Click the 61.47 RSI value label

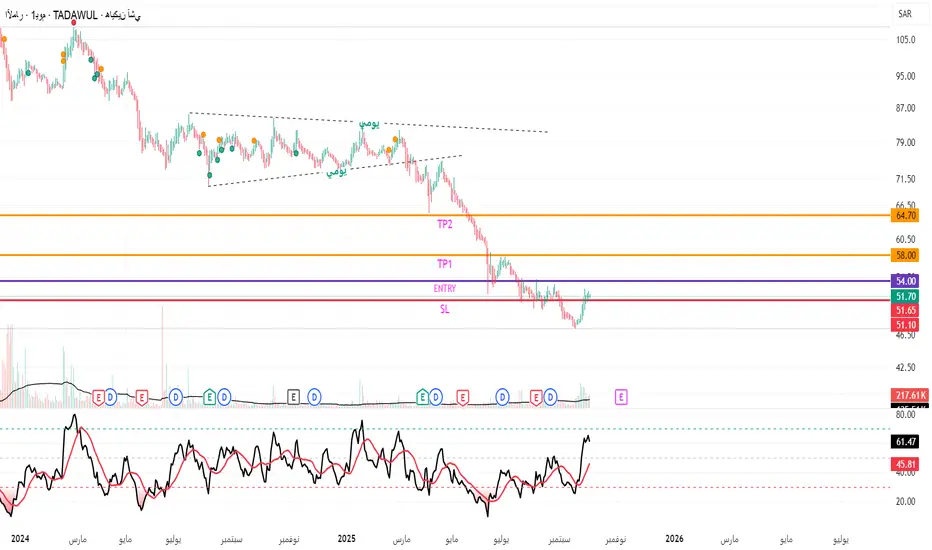[905, 441]
